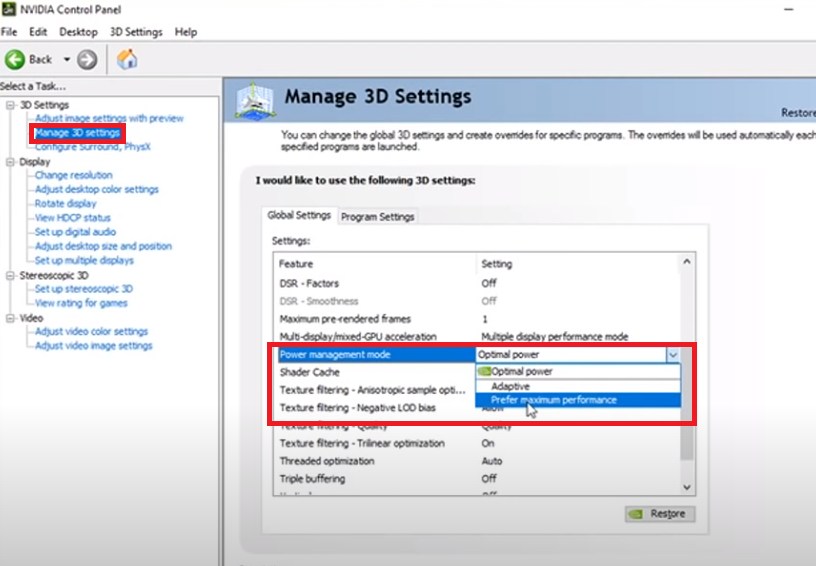
Task: Open View HDCP status
Action: (73, 217)
